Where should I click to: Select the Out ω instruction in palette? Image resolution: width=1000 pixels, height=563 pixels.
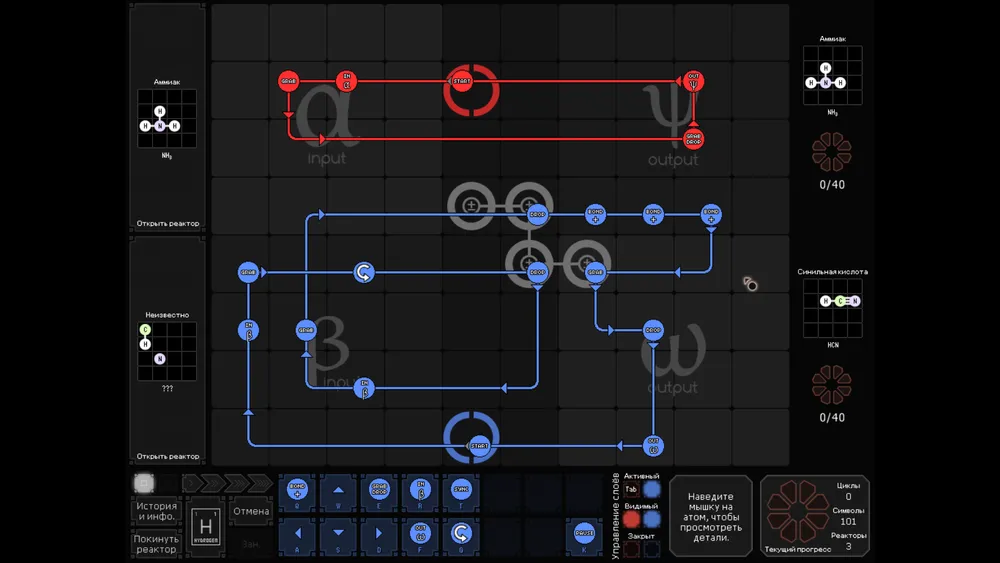point(420,532)
